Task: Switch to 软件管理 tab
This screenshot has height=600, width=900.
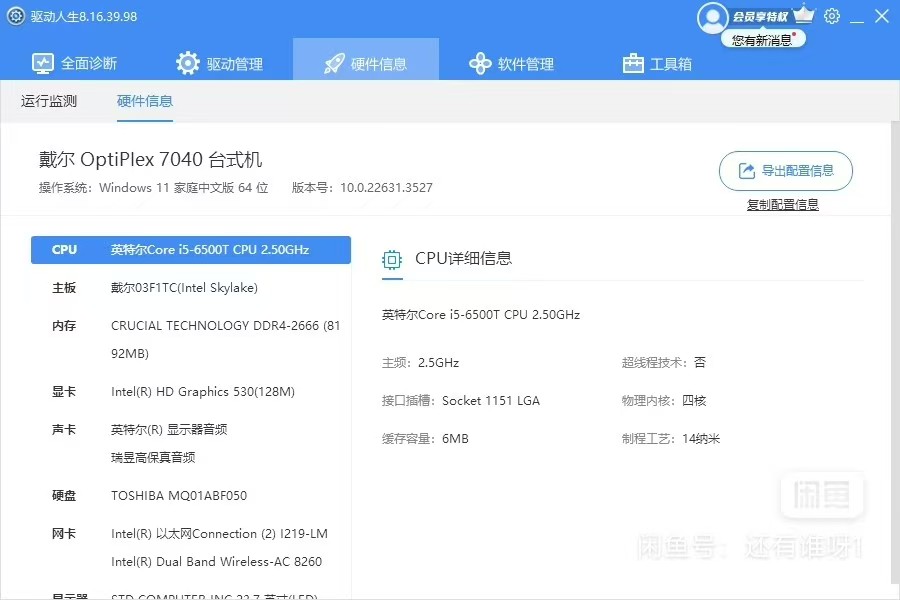Action: pyautogui.click(x=511, y=64)
